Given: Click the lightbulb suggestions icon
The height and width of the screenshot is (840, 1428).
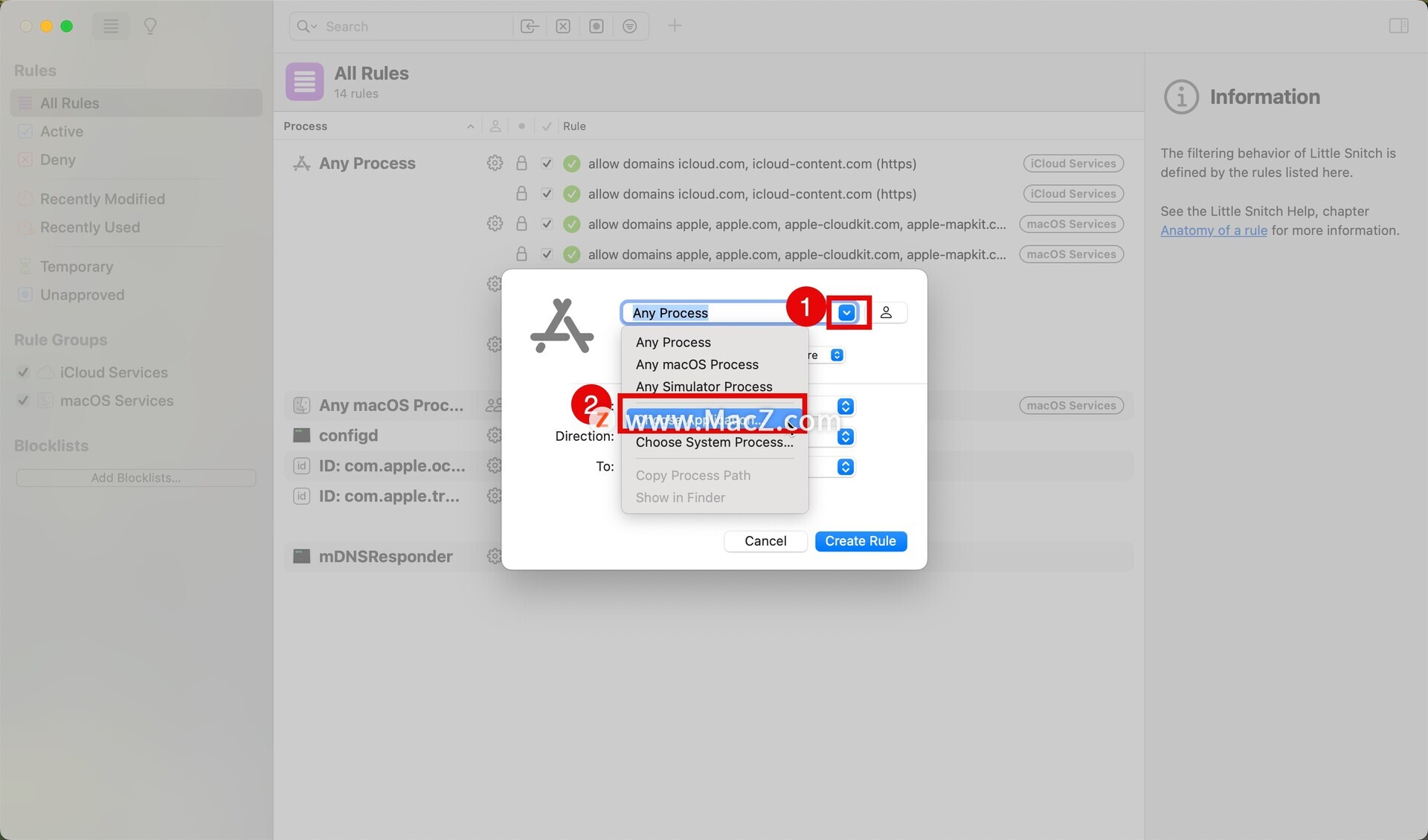Looking at the screenshot, I should pyautogui.click(x=150, y=27).
